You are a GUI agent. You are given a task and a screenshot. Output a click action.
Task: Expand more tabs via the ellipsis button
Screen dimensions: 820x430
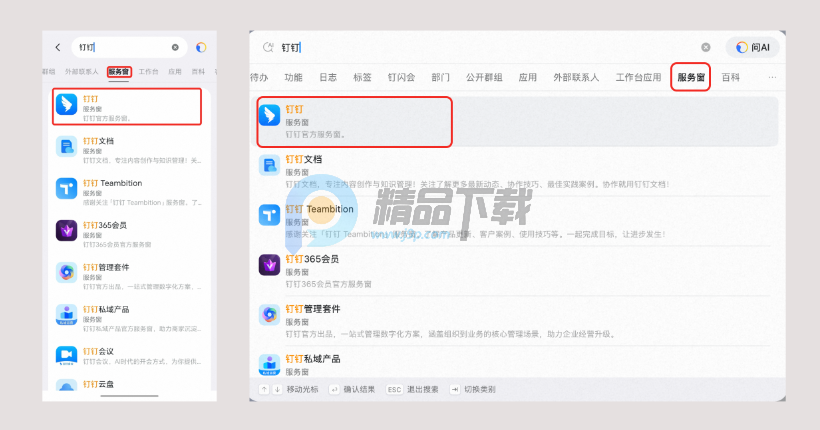[x=772, y=77]
